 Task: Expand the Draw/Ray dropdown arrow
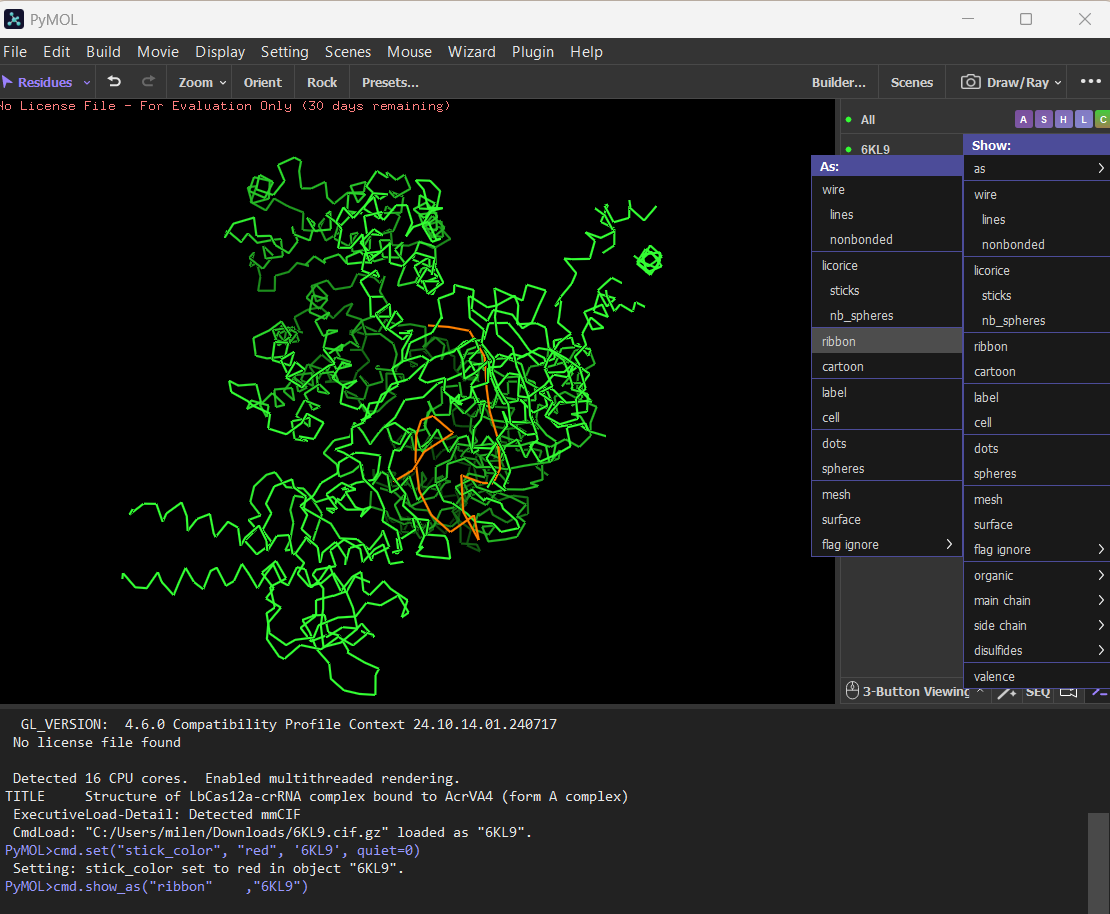(x=1058, y=83)
